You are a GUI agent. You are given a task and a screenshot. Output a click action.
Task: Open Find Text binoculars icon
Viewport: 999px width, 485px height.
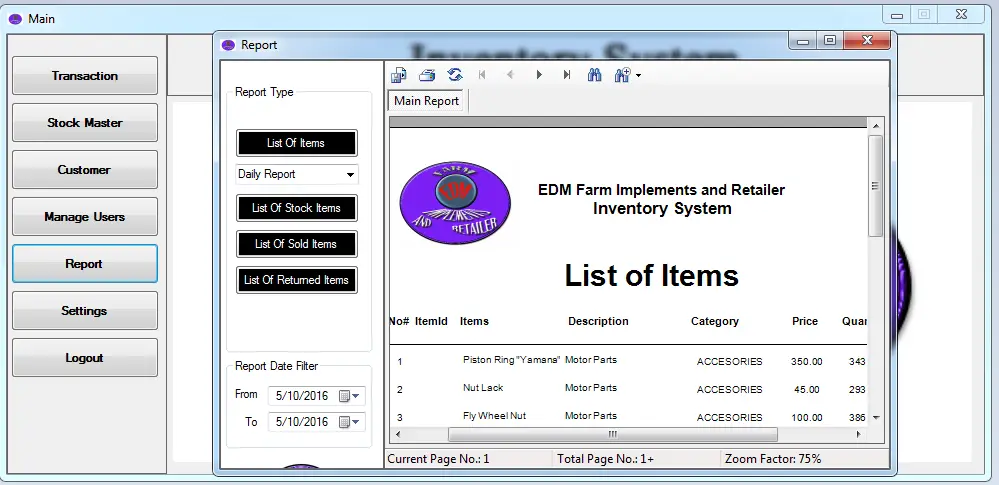point(594,75)
